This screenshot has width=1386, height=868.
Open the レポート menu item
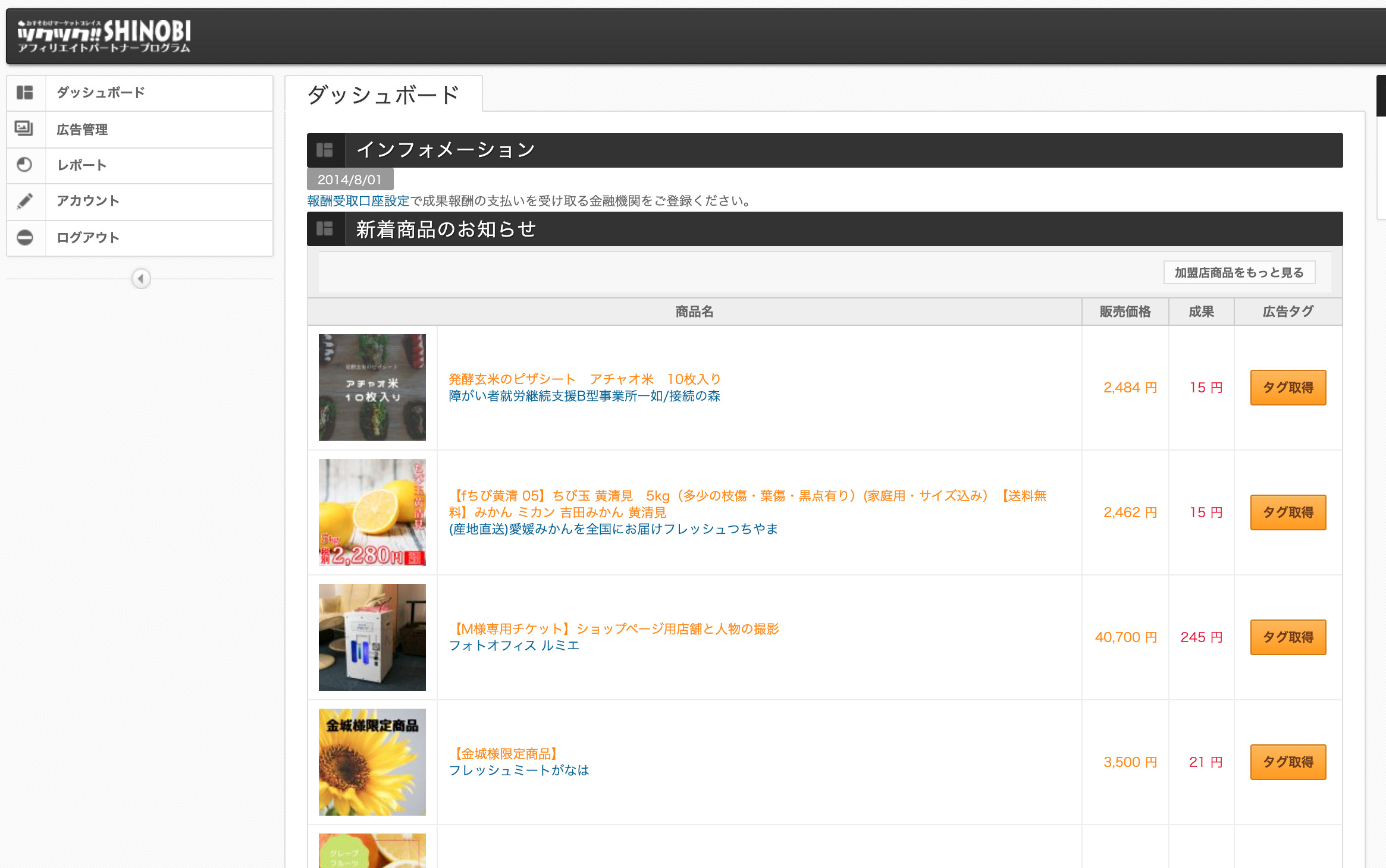(82, 165)
